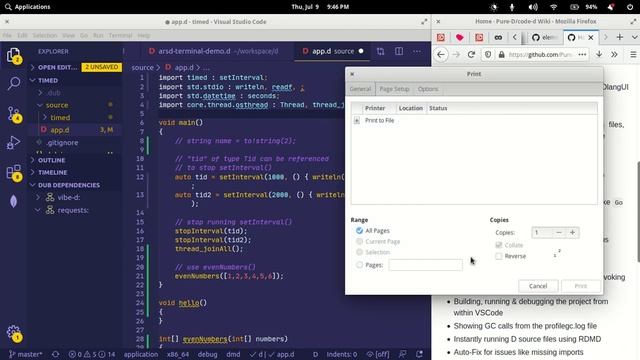Click the Copies number field

542,233
